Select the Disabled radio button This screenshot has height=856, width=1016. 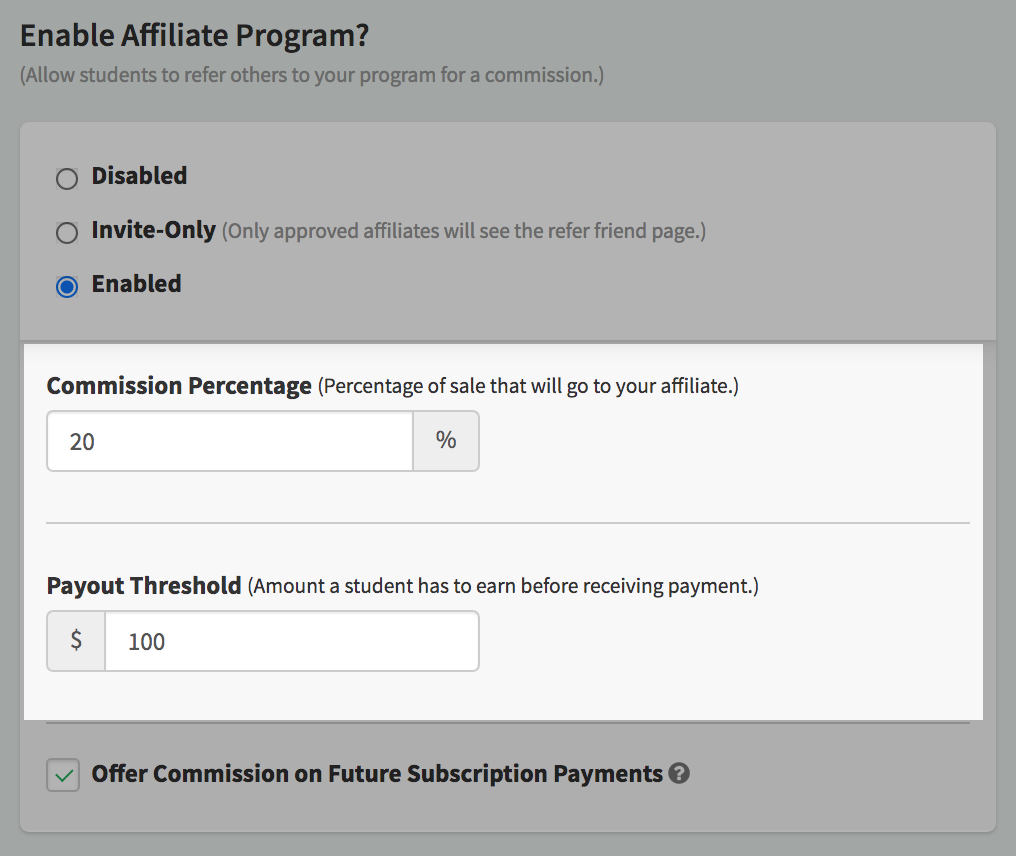tap(67, 178)
